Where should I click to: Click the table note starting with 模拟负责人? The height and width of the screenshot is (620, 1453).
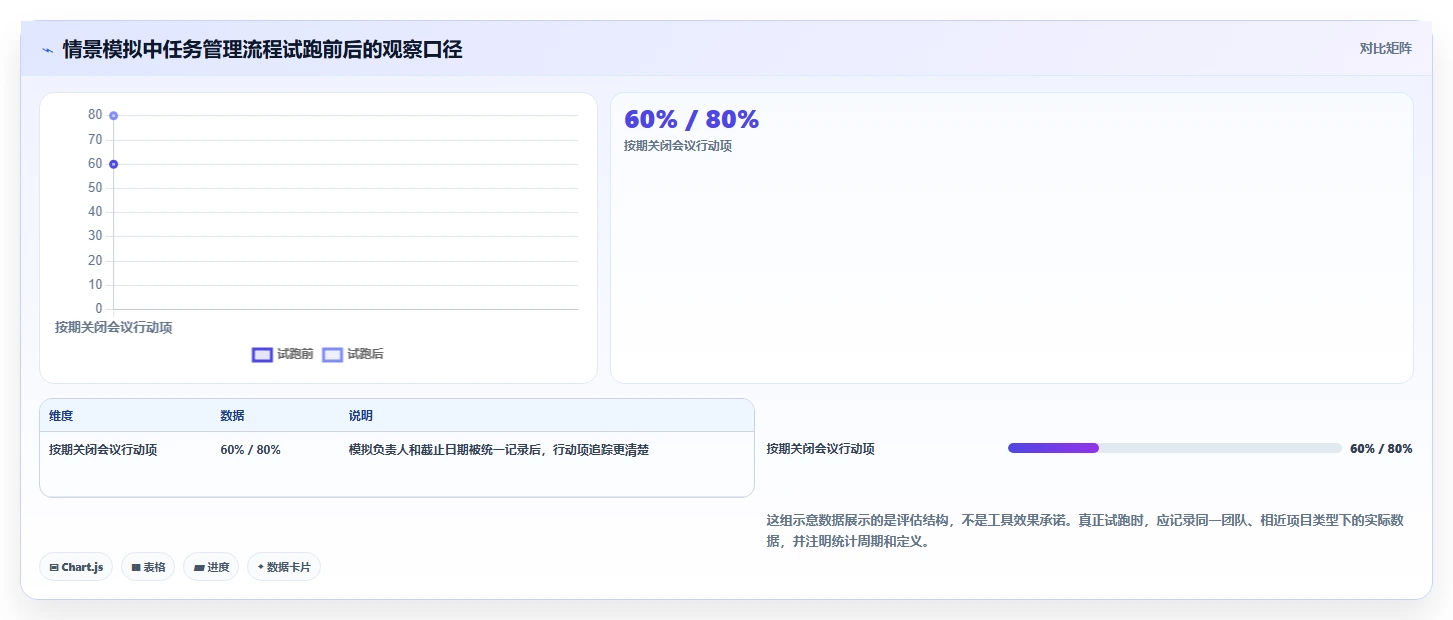click(x=499, y=450)
